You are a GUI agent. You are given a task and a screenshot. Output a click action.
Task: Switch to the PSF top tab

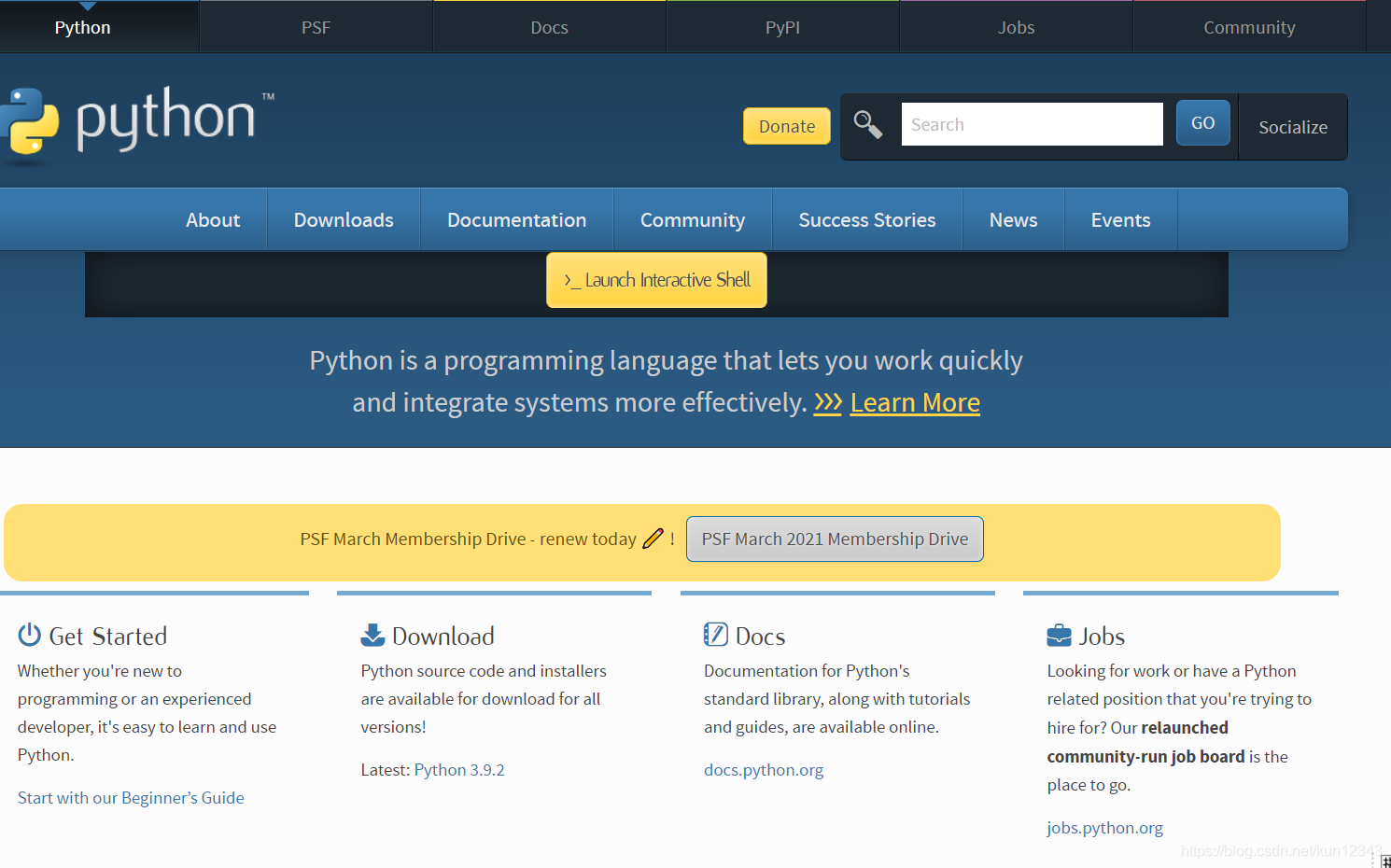(316, 27)
